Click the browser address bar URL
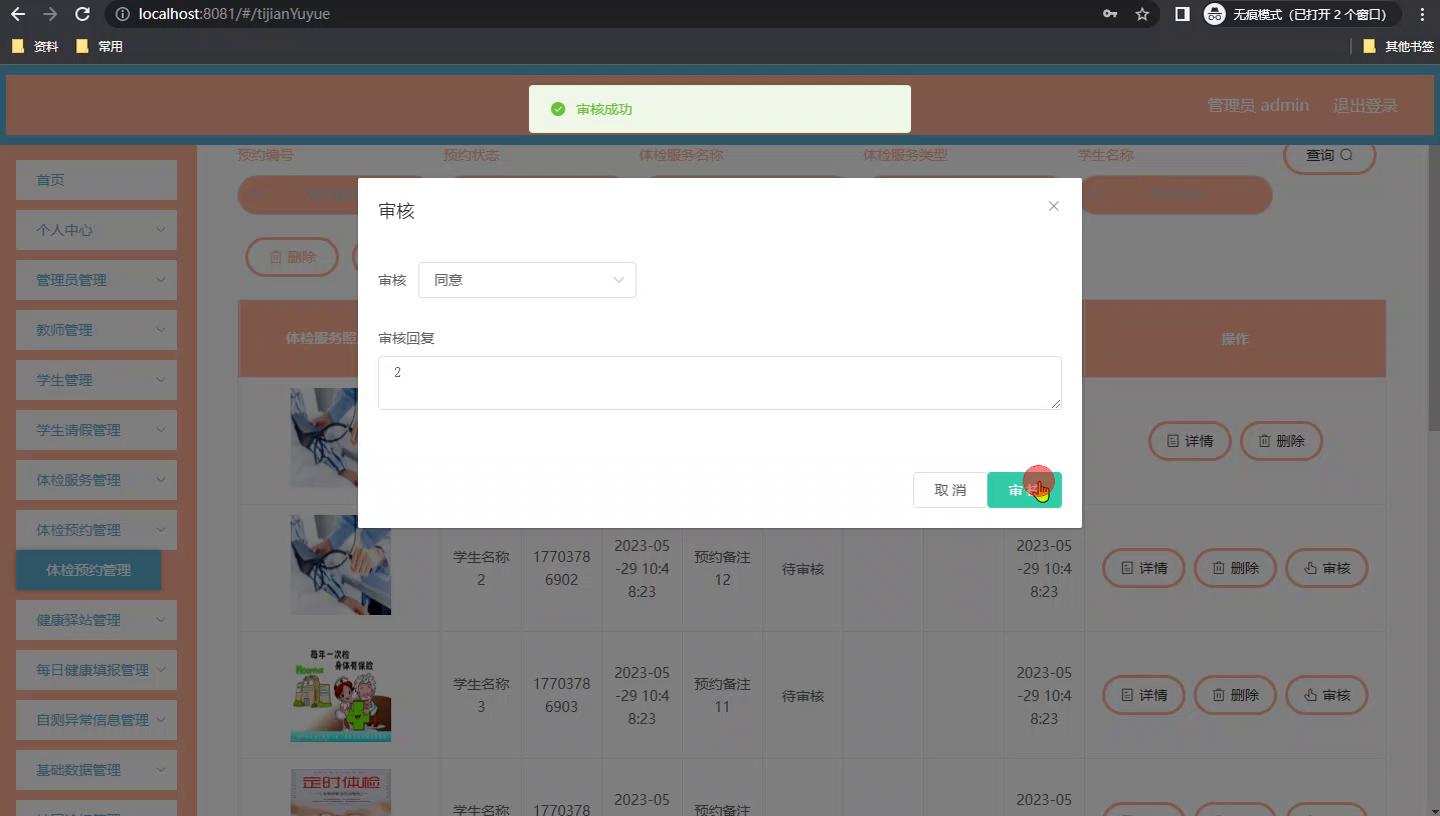 click(234, 14)
